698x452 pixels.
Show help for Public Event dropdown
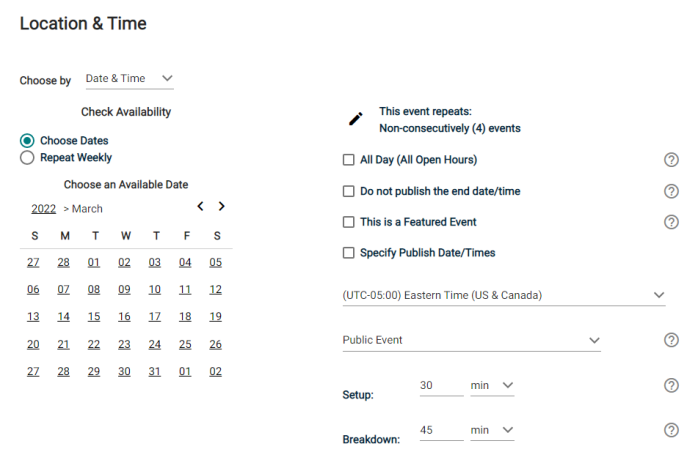click(x=671, y=340)
